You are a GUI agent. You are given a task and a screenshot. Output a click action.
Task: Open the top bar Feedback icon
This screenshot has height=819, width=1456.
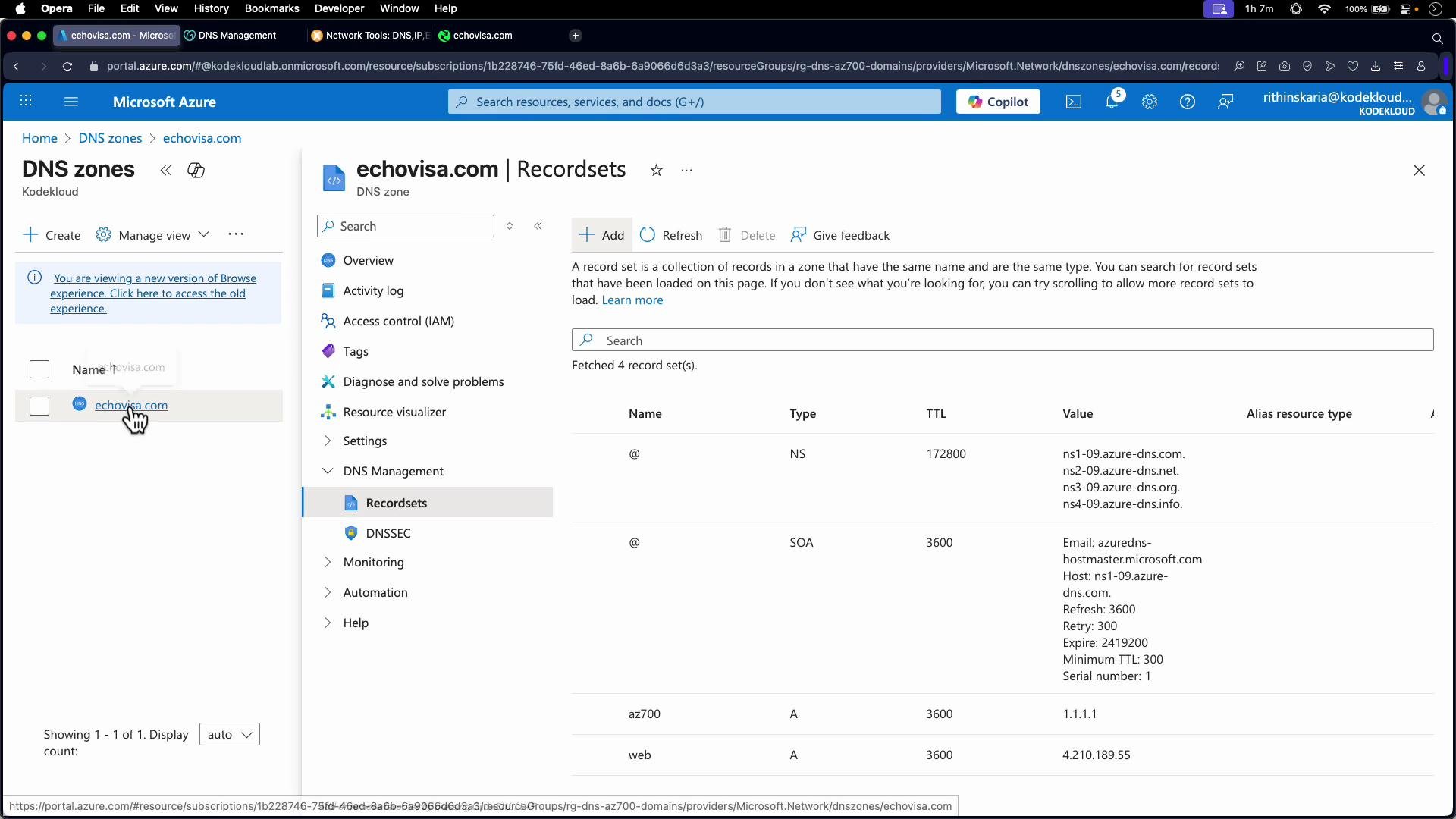pyautogui.click(x=1225, y=102)
